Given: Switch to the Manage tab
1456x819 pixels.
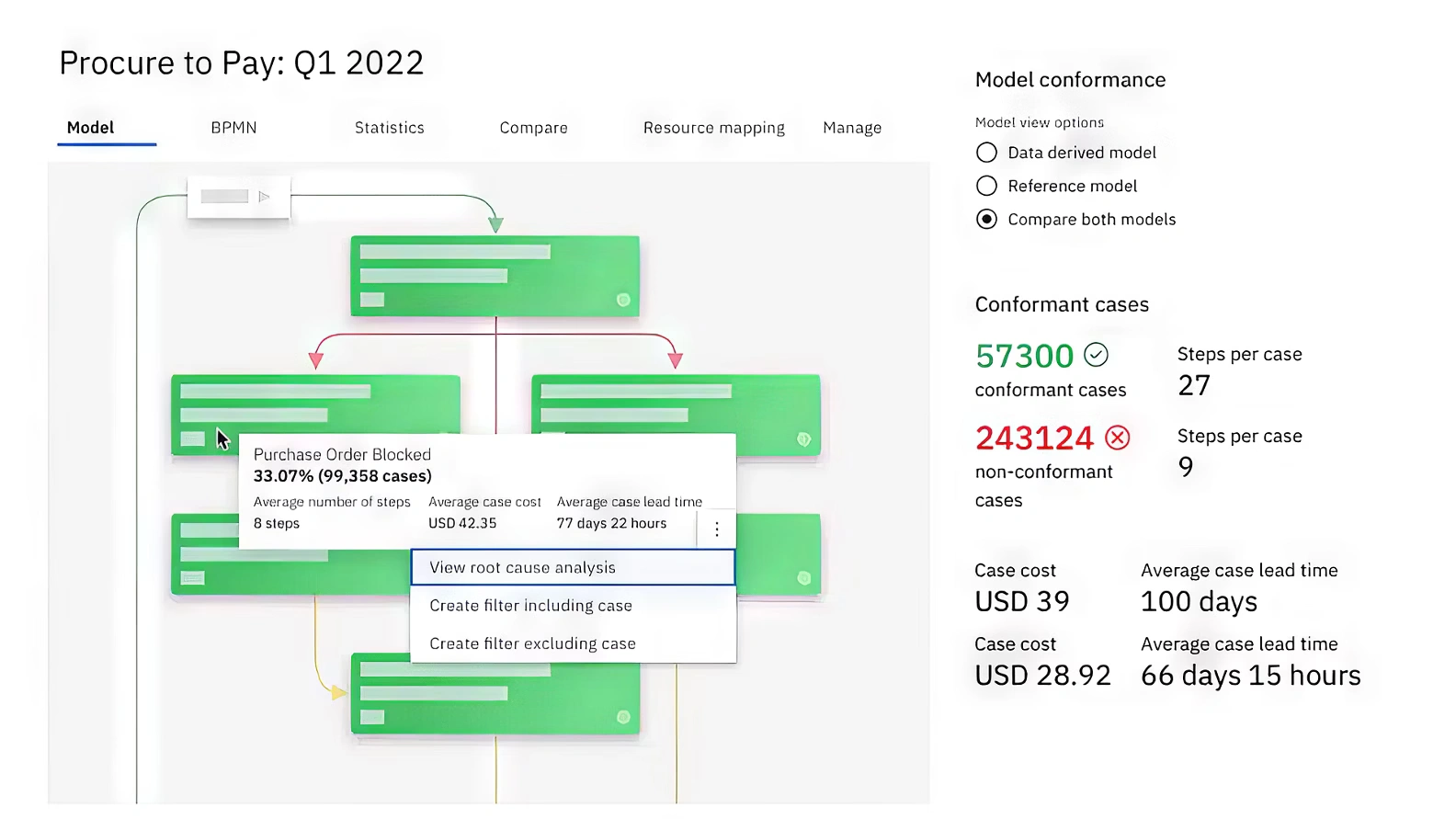Looking at the screenshot, I should click(x=852, y=128).
